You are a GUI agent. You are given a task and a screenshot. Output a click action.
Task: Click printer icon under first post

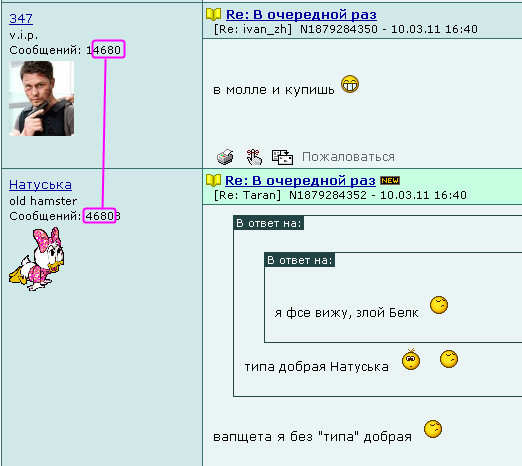(225, 157)
